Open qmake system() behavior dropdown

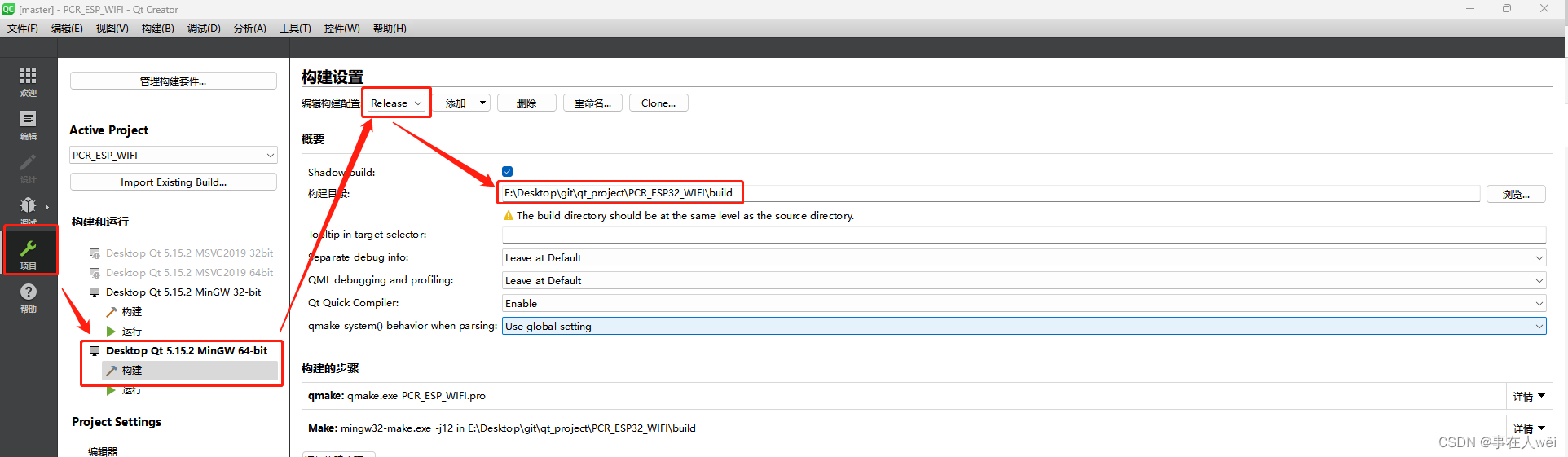click(x=1024, y=327)
